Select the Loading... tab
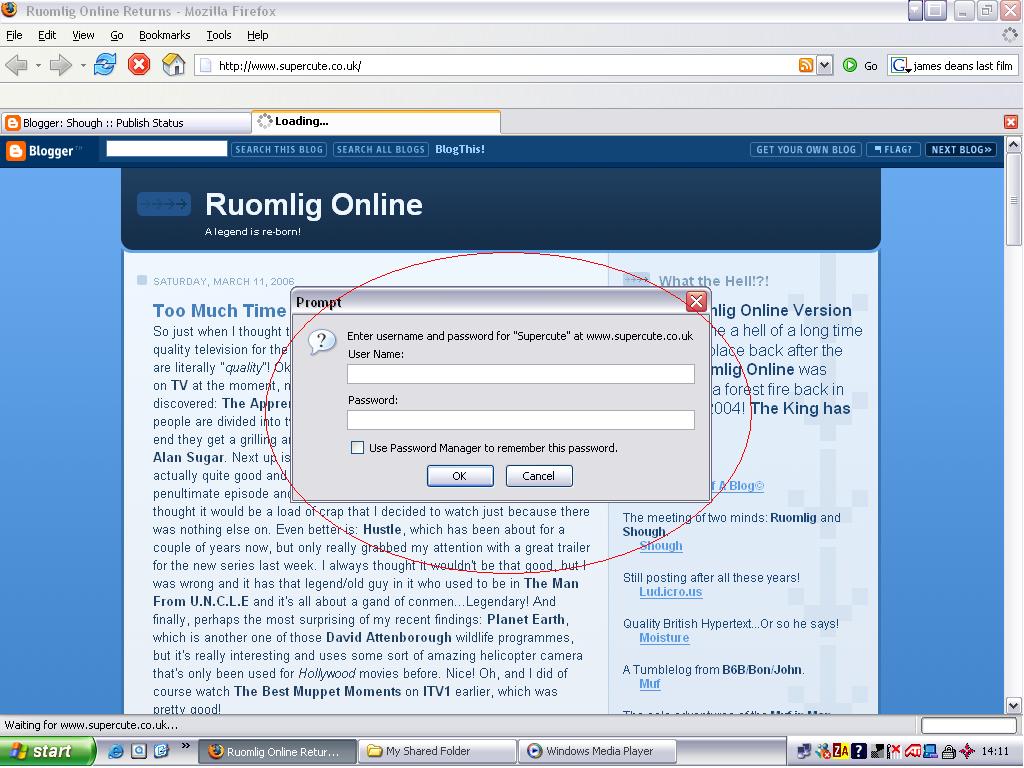This screenshot has width=1024, height=768. (x=376, y=121)
